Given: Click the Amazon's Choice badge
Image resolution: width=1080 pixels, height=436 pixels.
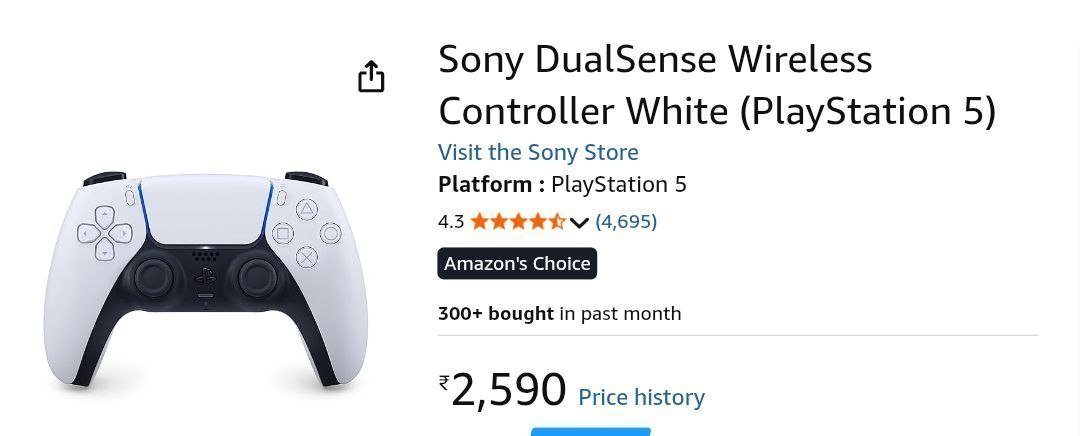Looking at the screenshot, I should click(517, 264).
